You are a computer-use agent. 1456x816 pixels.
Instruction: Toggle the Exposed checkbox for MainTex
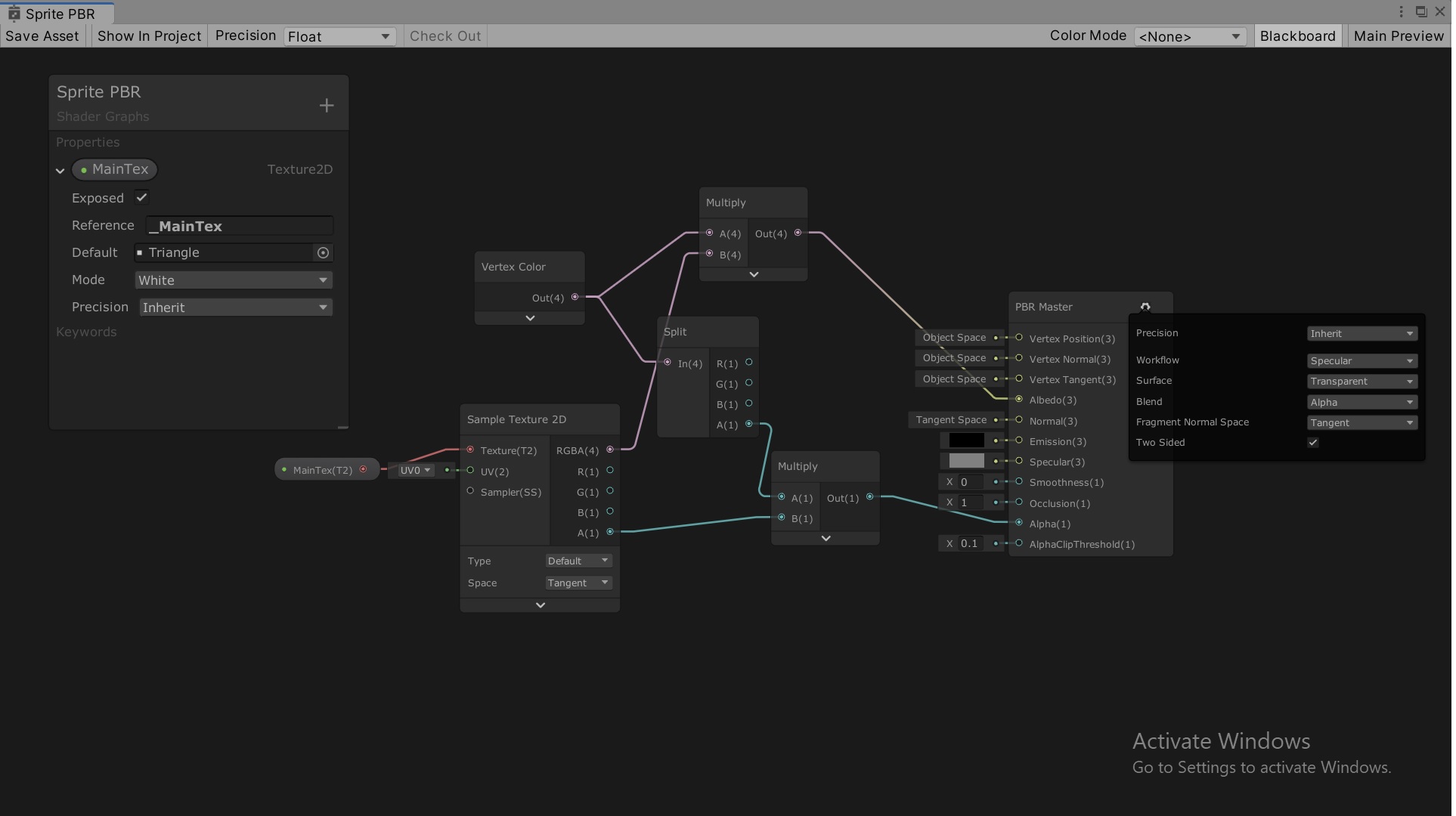[141, 197]
